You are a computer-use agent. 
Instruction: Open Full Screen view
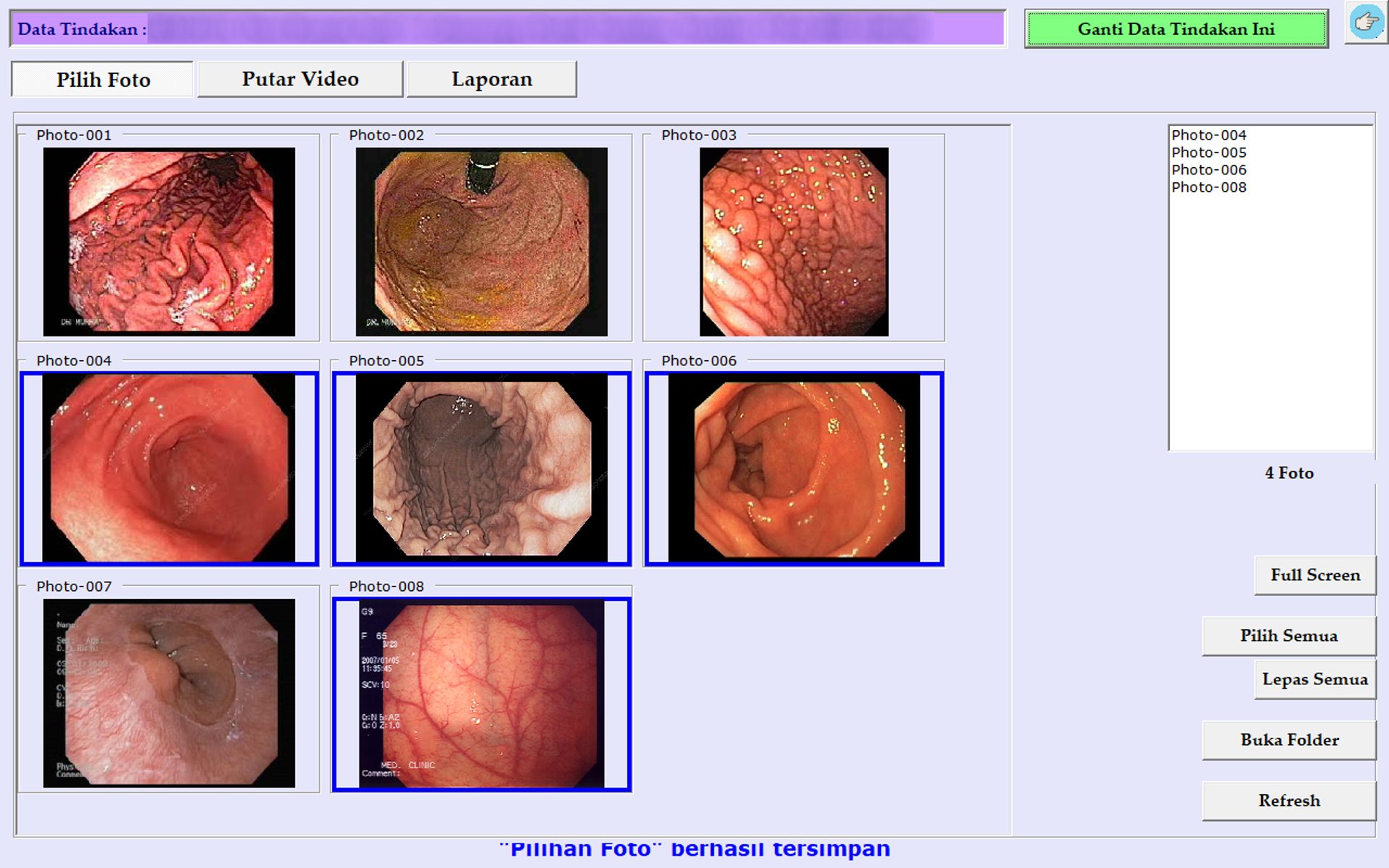click(1314, 575)
